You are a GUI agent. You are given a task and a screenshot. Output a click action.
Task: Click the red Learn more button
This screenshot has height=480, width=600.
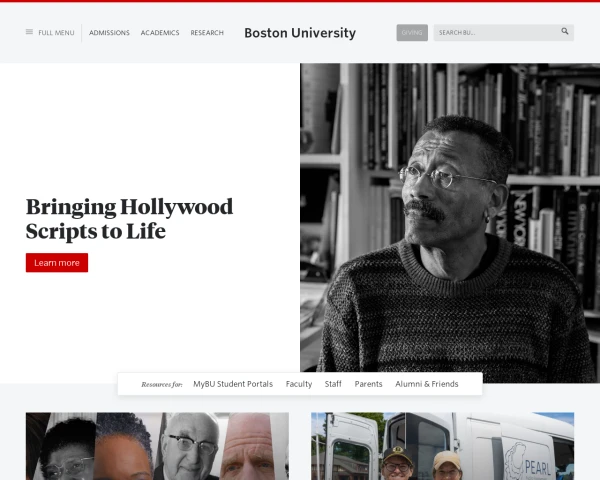pyautogui.click(x=57, y=263)
